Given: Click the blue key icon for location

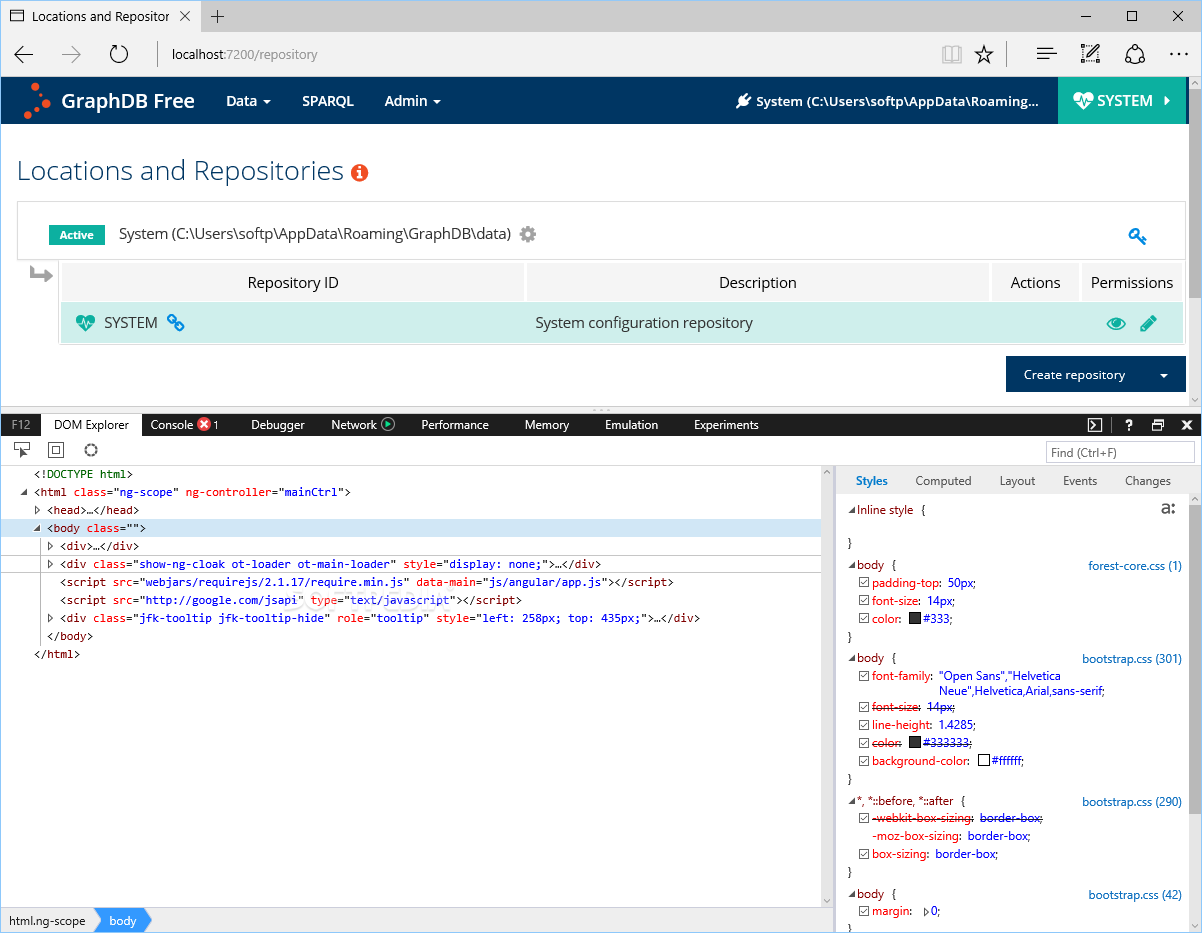Looking at the screenshot, I should (1137, 236).
